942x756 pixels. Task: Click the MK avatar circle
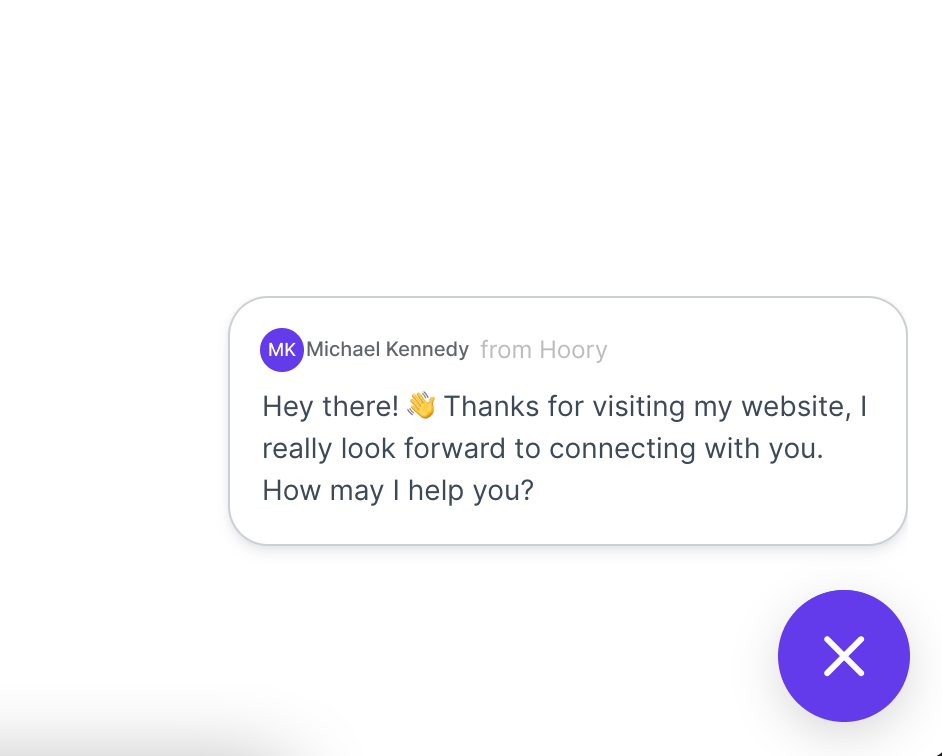(282, 350)
